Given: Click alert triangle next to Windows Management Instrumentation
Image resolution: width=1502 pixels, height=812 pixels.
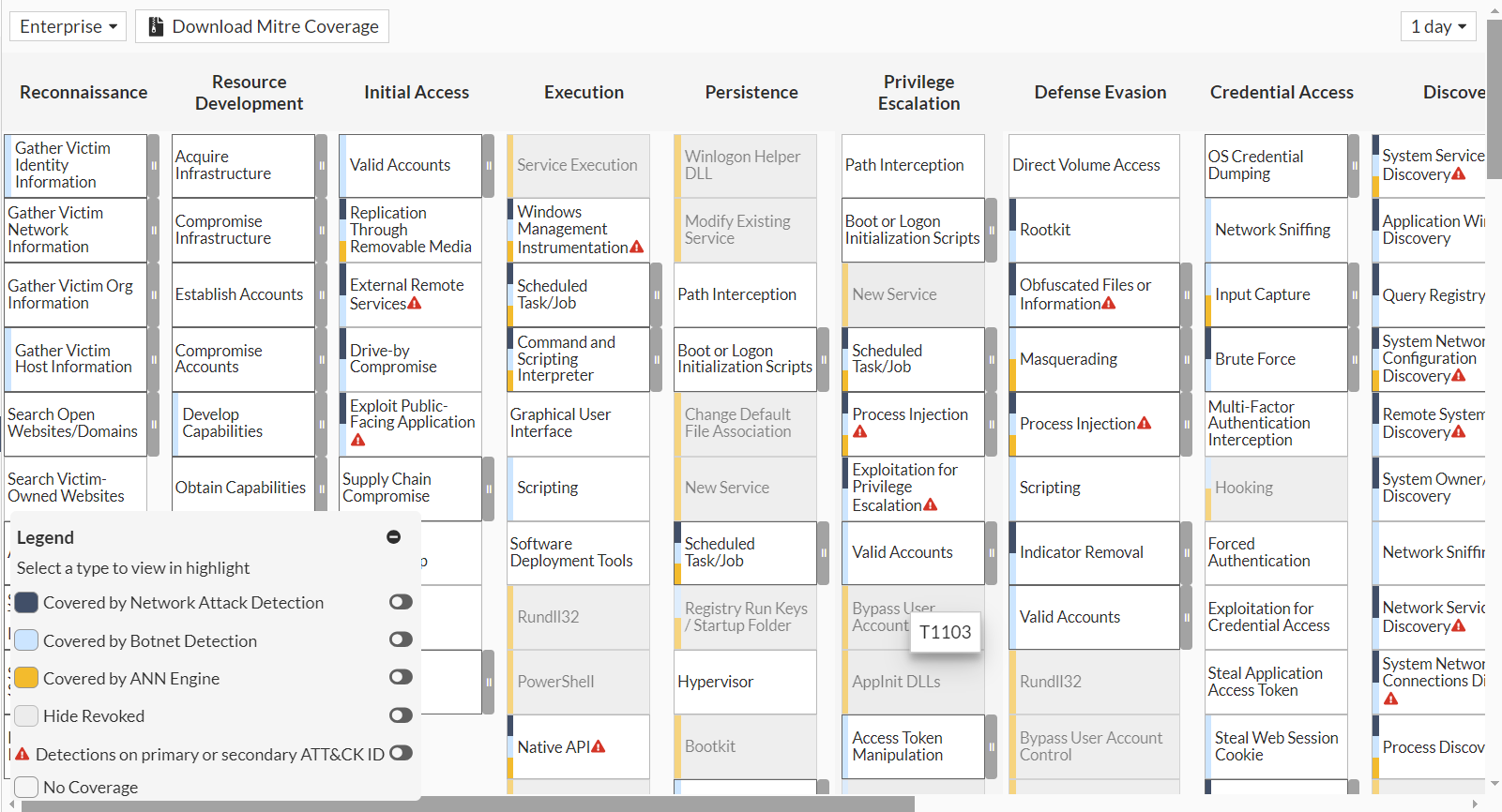Looking at the screenshot, I should point(637,248).
